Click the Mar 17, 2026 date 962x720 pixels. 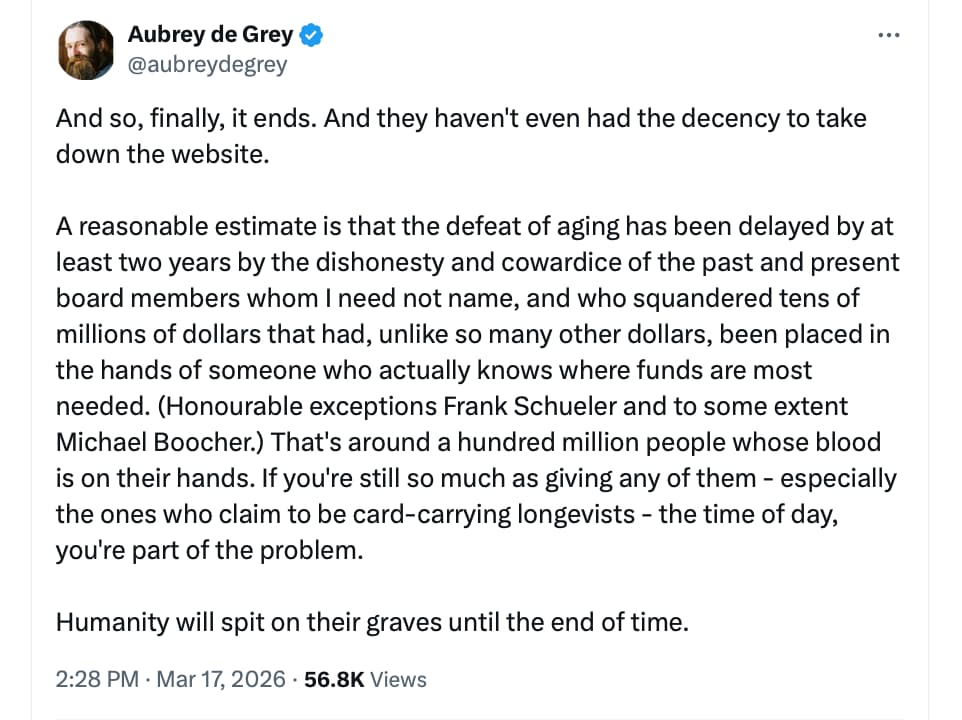pos(220,680)
